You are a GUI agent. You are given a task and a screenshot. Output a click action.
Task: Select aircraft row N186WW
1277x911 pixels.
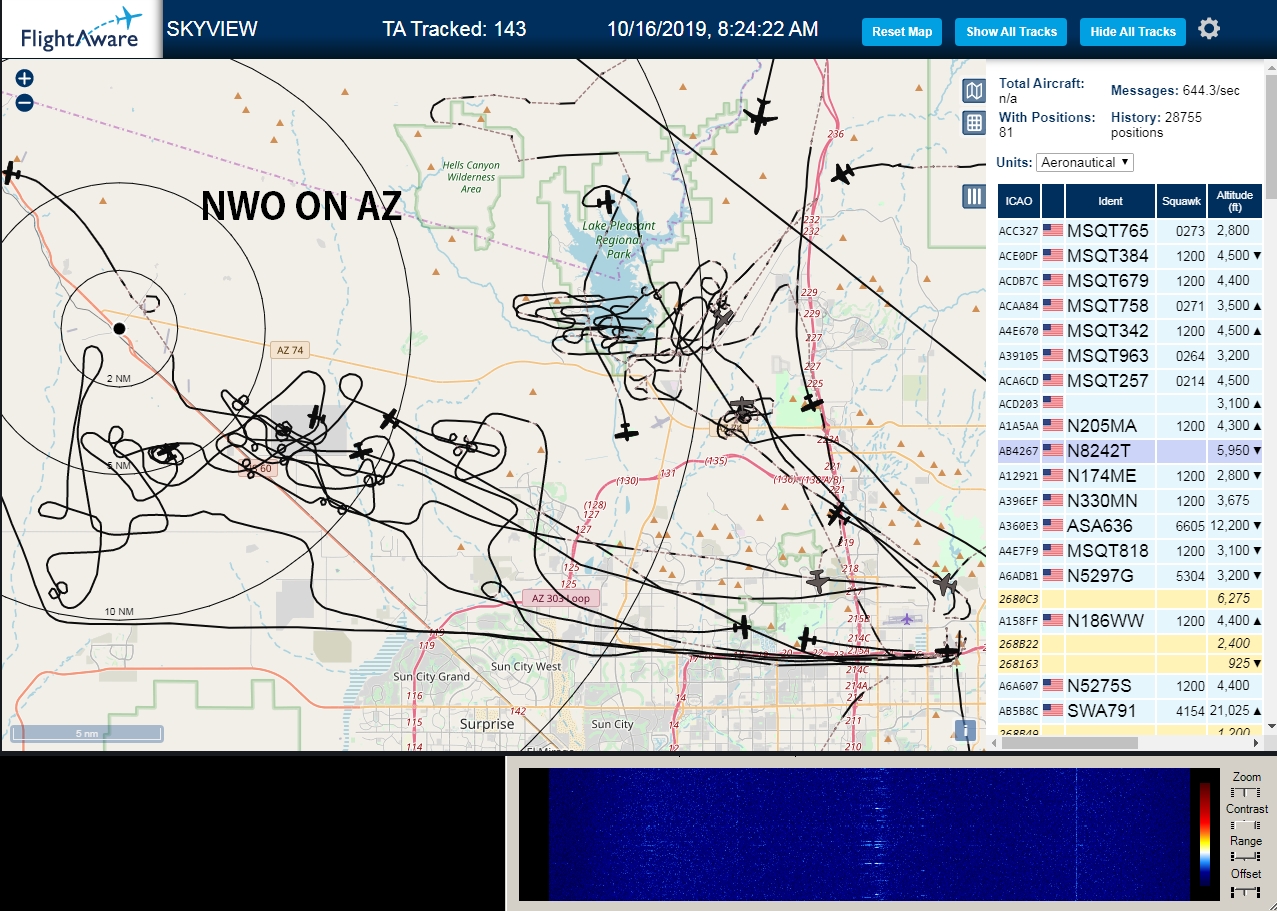[x=1130, y=621]
